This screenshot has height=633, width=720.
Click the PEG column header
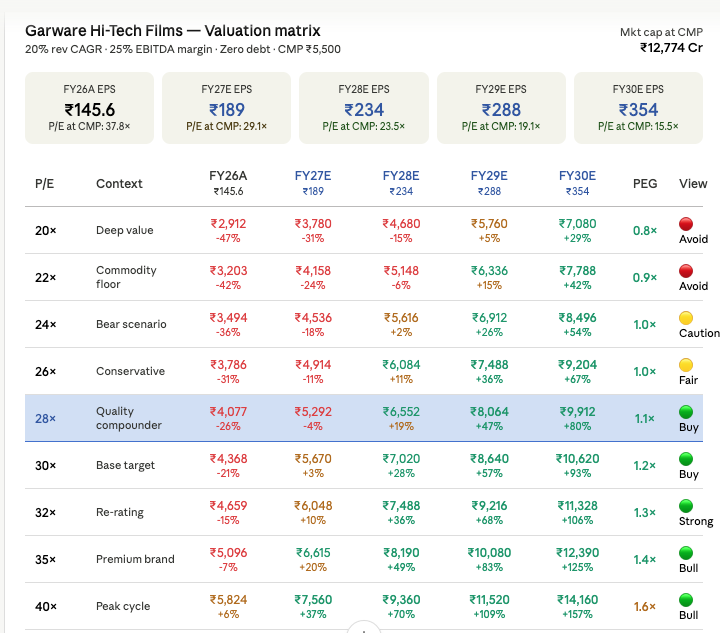pos(645,184)
